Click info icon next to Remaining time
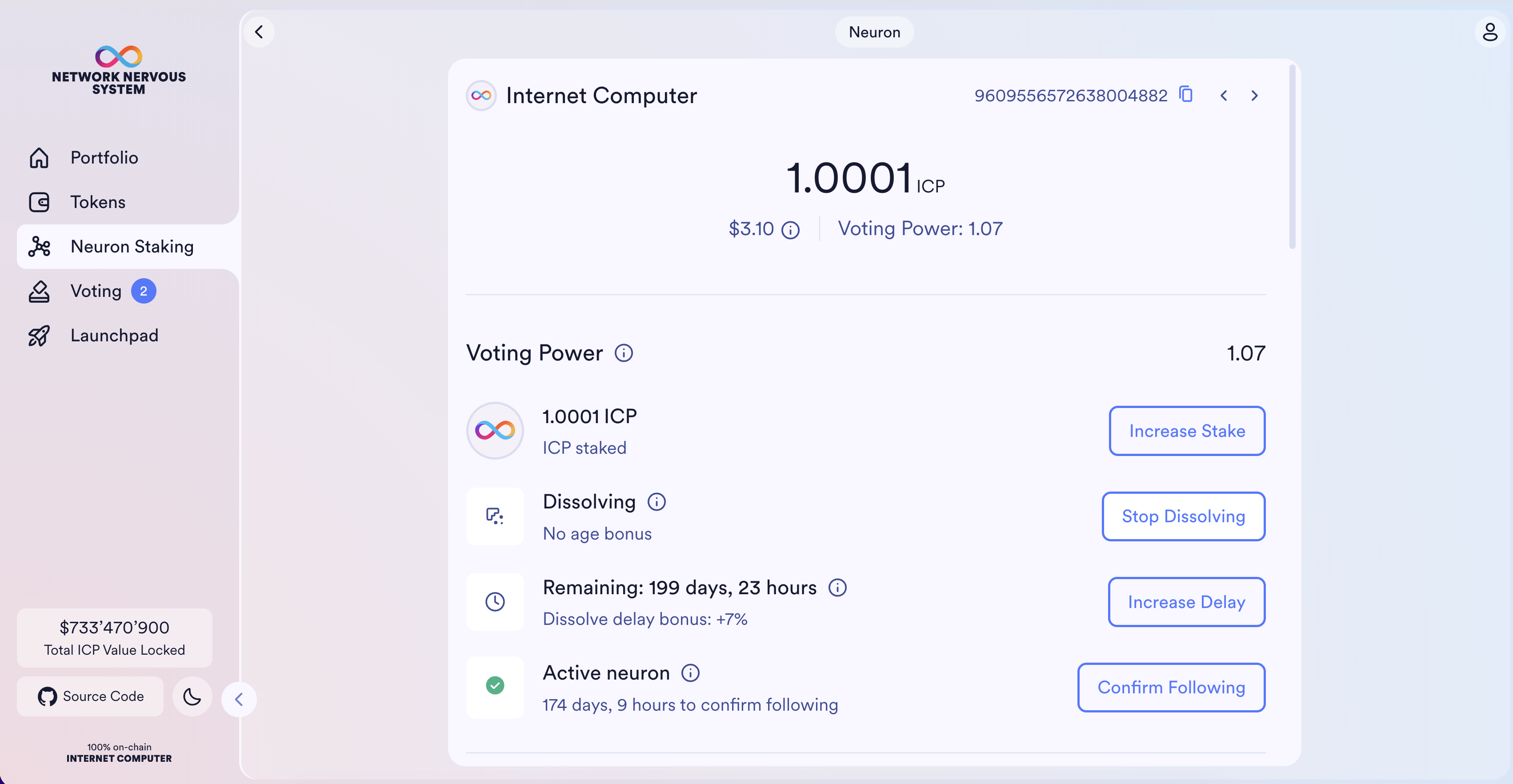This screenshot has height=784, width=1513. pos(837,588)
